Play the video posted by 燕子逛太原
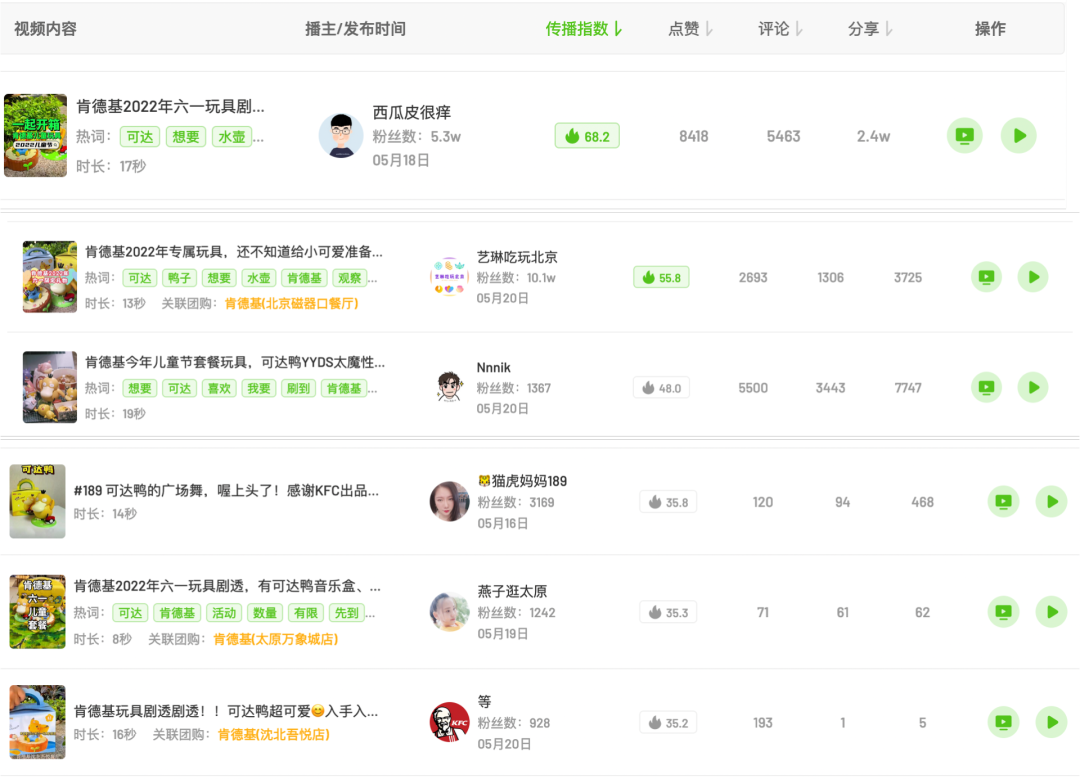 (1052, 612)
